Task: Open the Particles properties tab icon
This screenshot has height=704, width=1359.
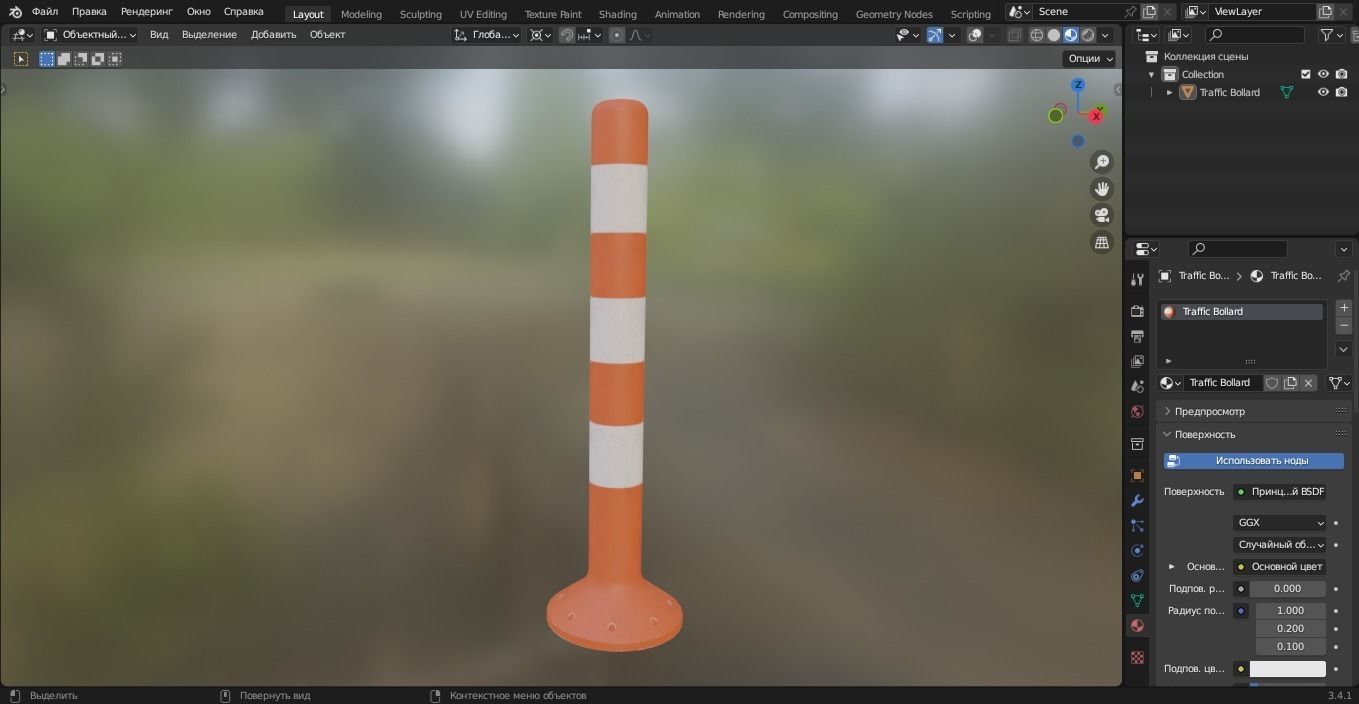Action: click(x=1137, y=526)
